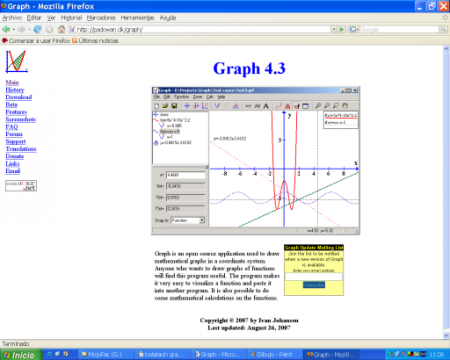Open the Editar menu
450x360 pixels.
(x=34, y=18)
